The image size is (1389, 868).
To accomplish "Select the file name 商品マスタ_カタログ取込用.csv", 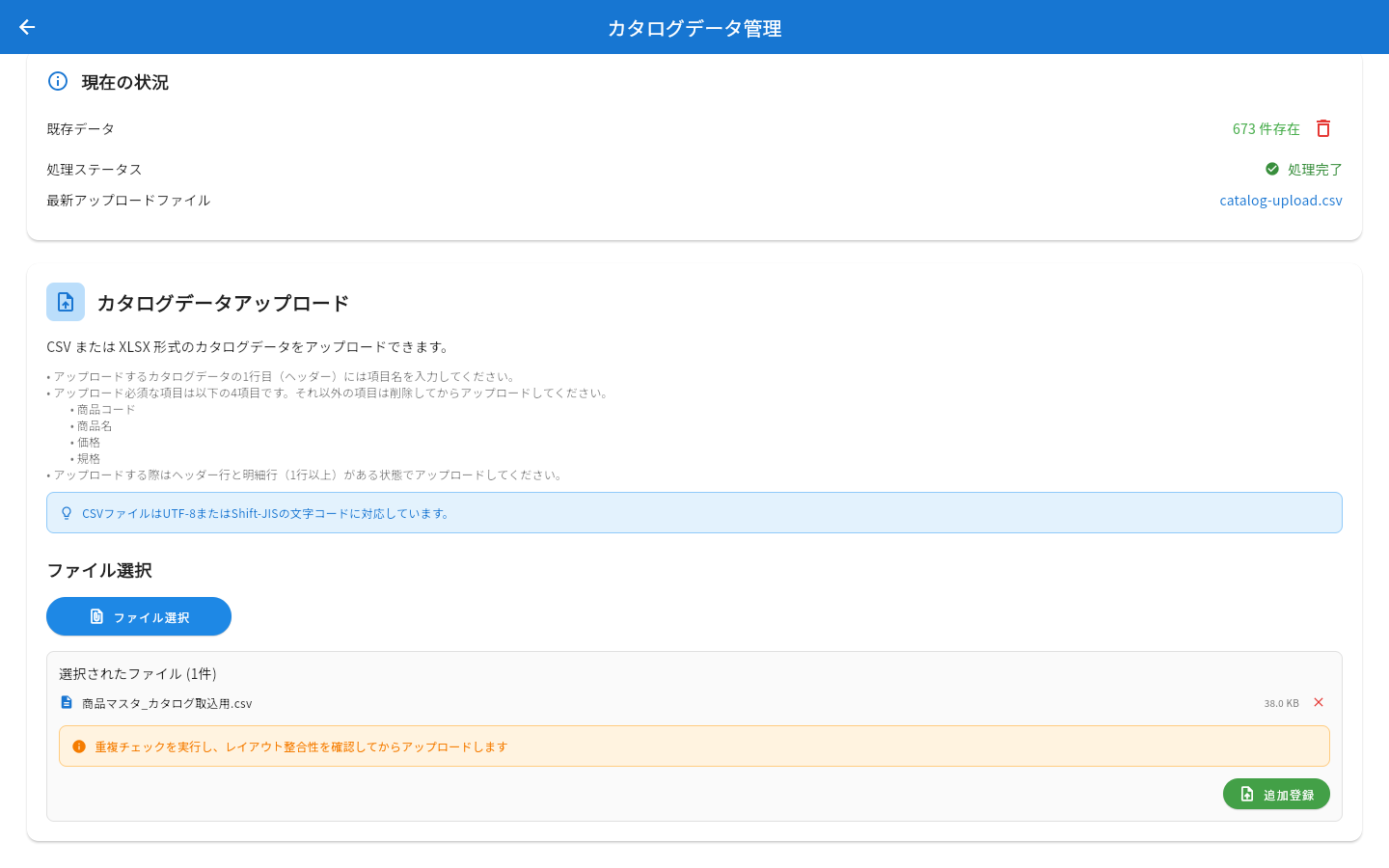I will coord(167,703).
